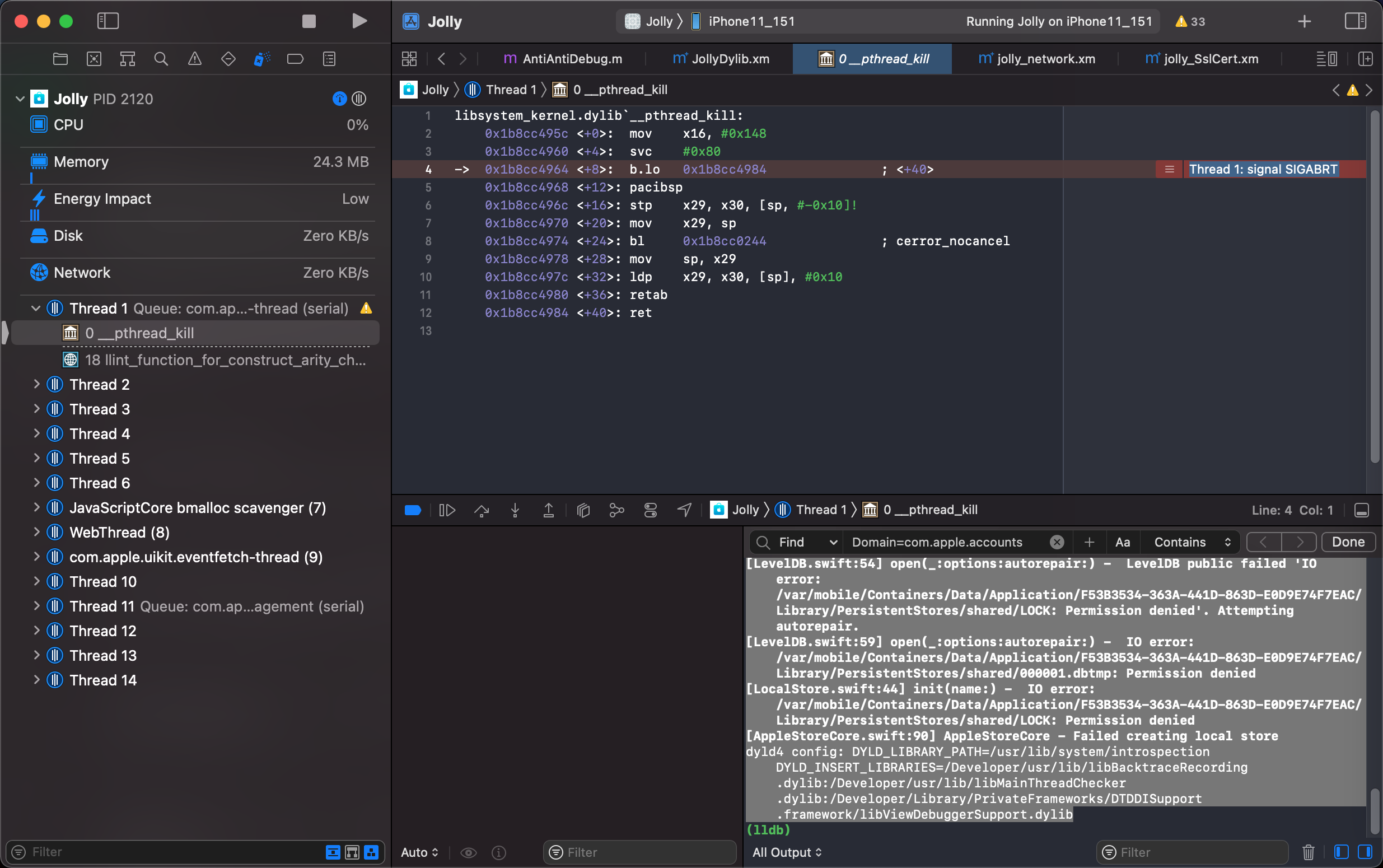
Task: Click the pause/continue execution icon
Action: click(x=447, y=511)
